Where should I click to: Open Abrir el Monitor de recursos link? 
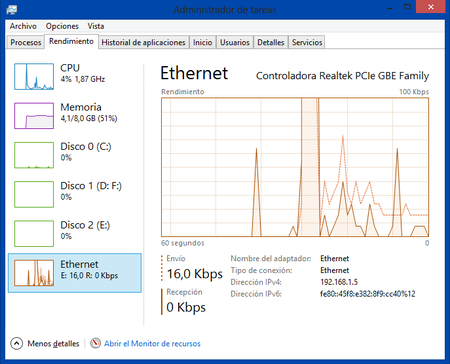coord(152,344)
